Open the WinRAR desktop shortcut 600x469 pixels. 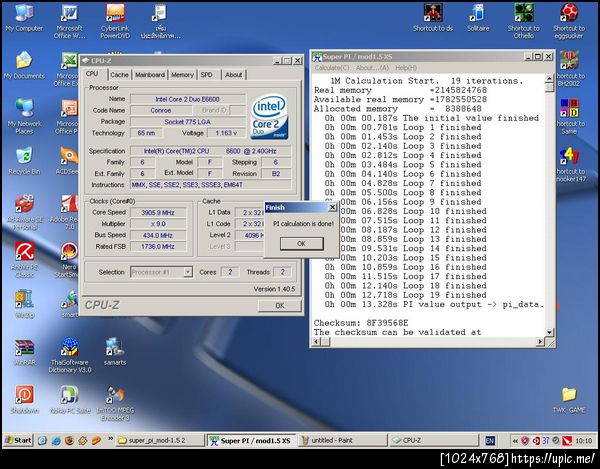pyautogui.click(x=24, y=349)
